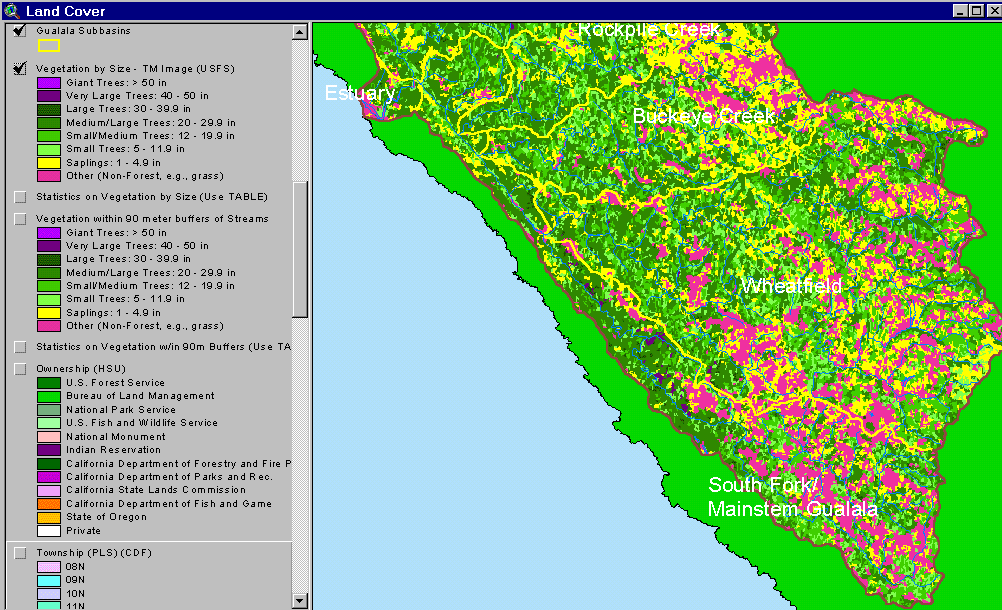Click California Department of Forestry and Fire swatch
This screenshot has width=1002, height=610.
49,464
